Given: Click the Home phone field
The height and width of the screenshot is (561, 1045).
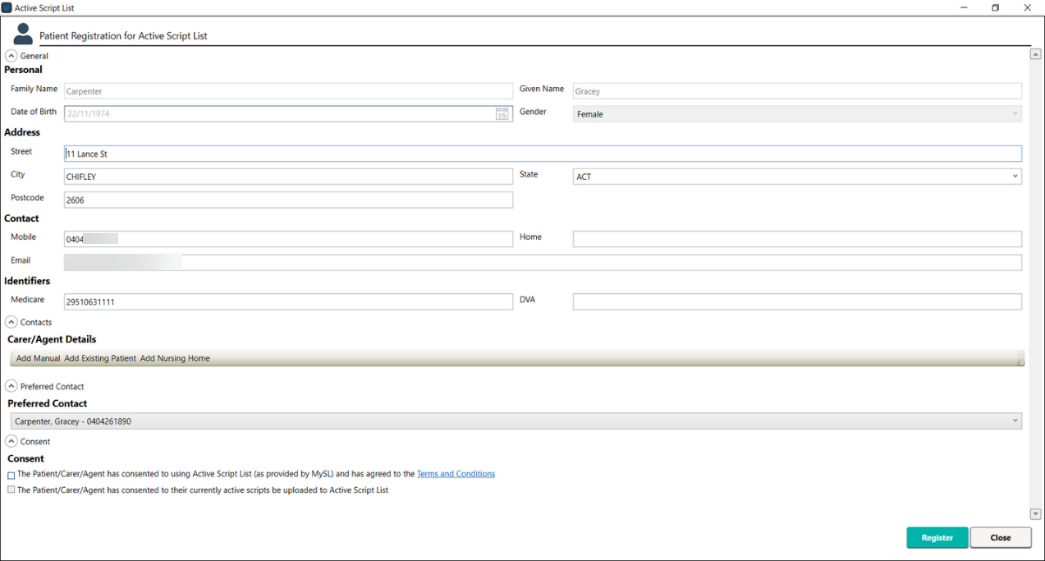Looking at the screenshot, I should 797,239.
